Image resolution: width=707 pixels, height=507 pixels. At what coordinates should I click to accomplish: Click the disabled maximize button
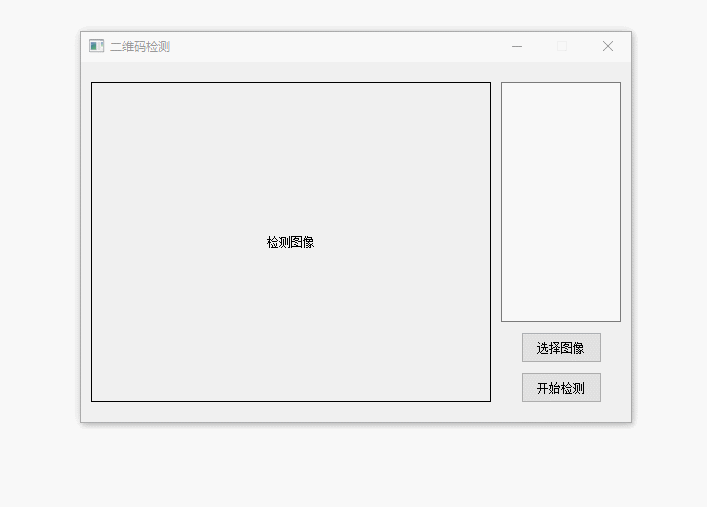click(x=562, y=46)
